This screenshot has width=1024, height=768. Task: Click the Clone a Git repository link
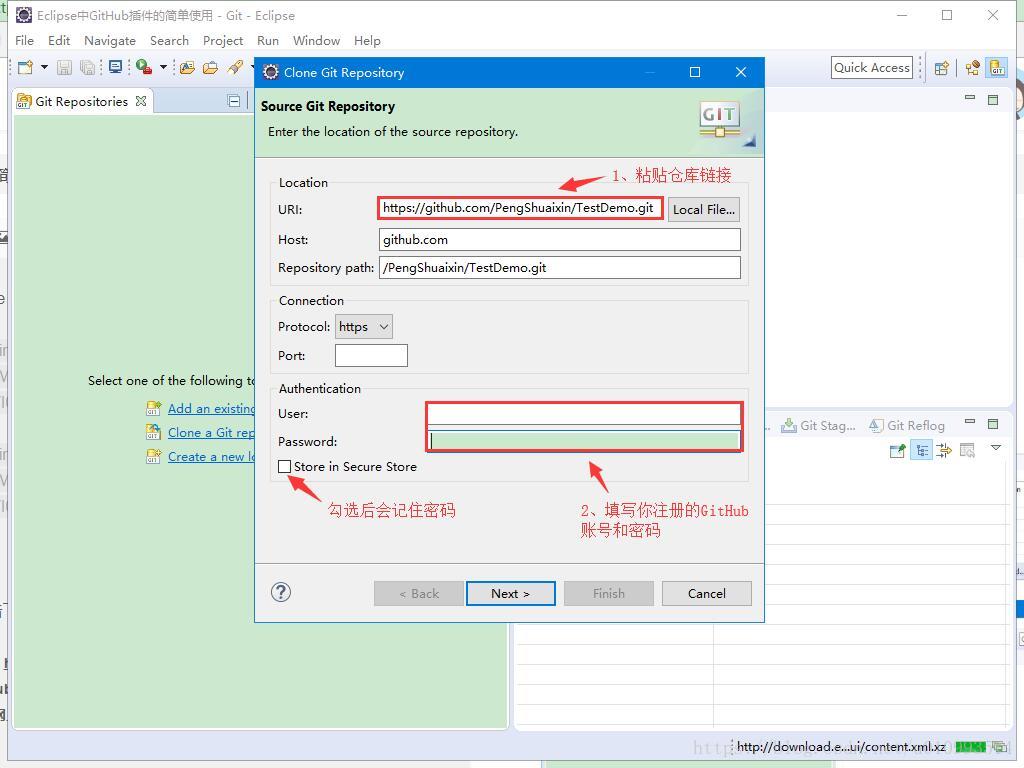tap(211, 433)
